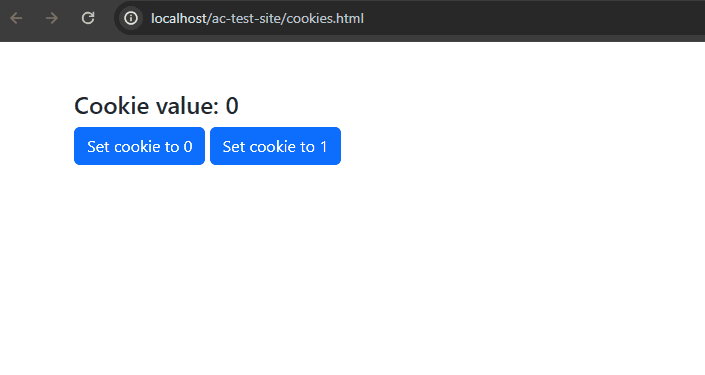View connection info via circled i icon
Viewport: 705px width, 375px height.
[131, 18]
